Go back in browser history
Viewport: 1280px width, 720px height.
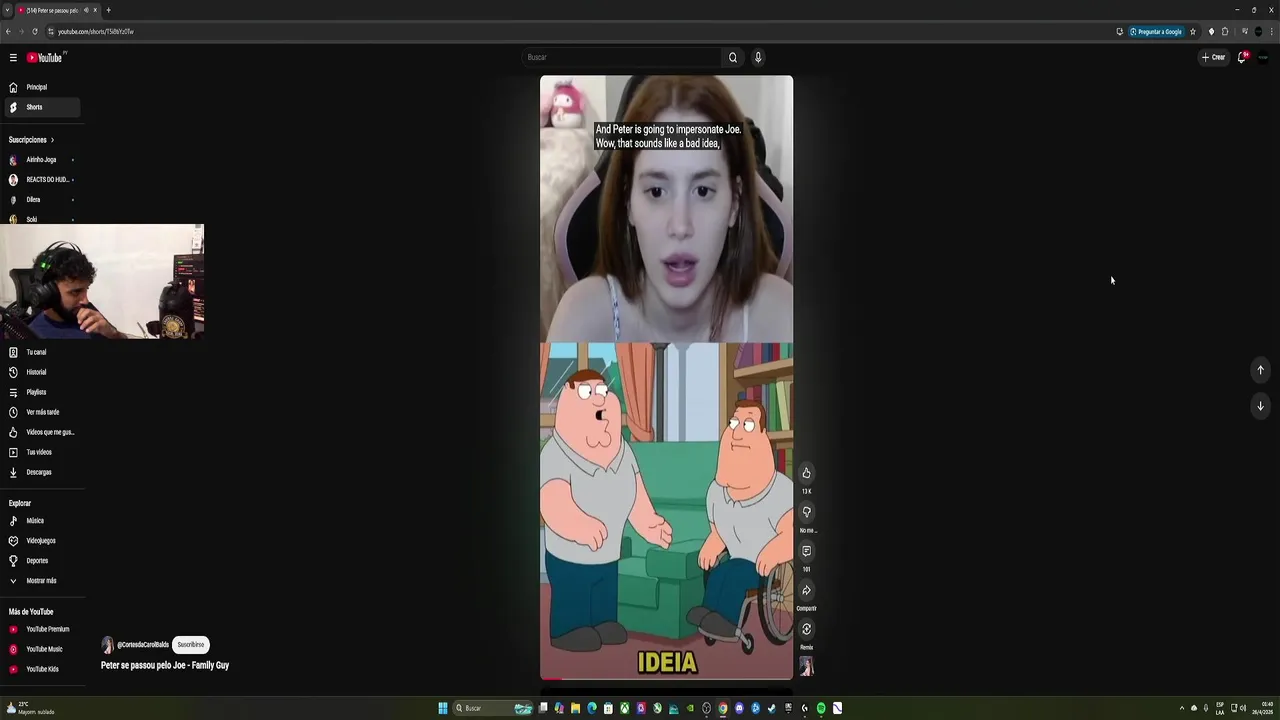(8, 32)
